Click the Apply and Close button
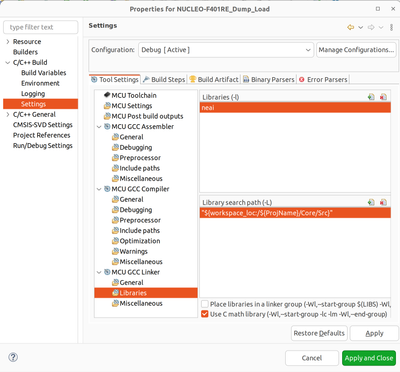400x372 pixels. [369, 358]
